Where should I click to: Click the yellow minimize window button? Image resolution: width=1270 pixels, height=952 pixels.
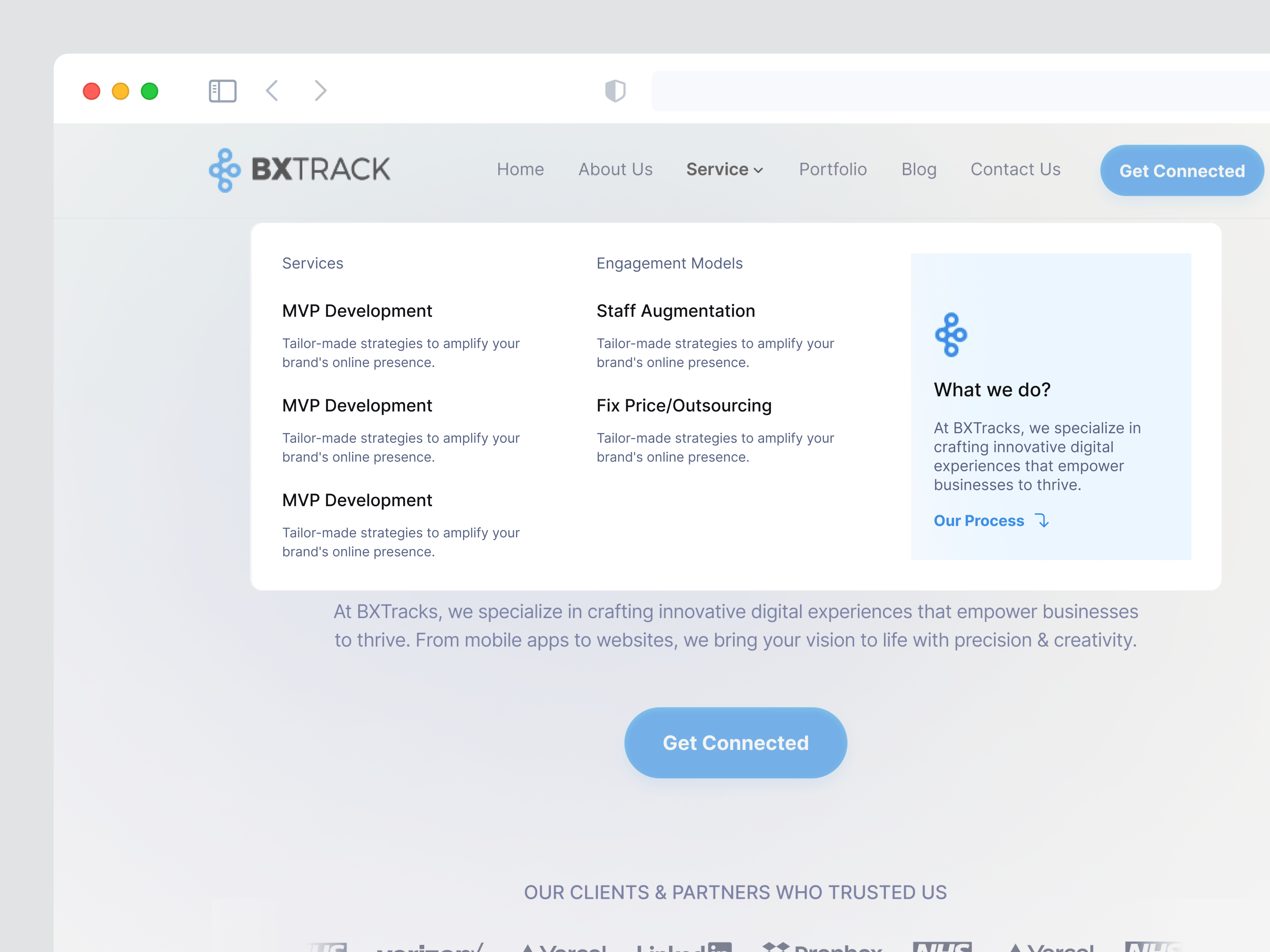point(121,91)
